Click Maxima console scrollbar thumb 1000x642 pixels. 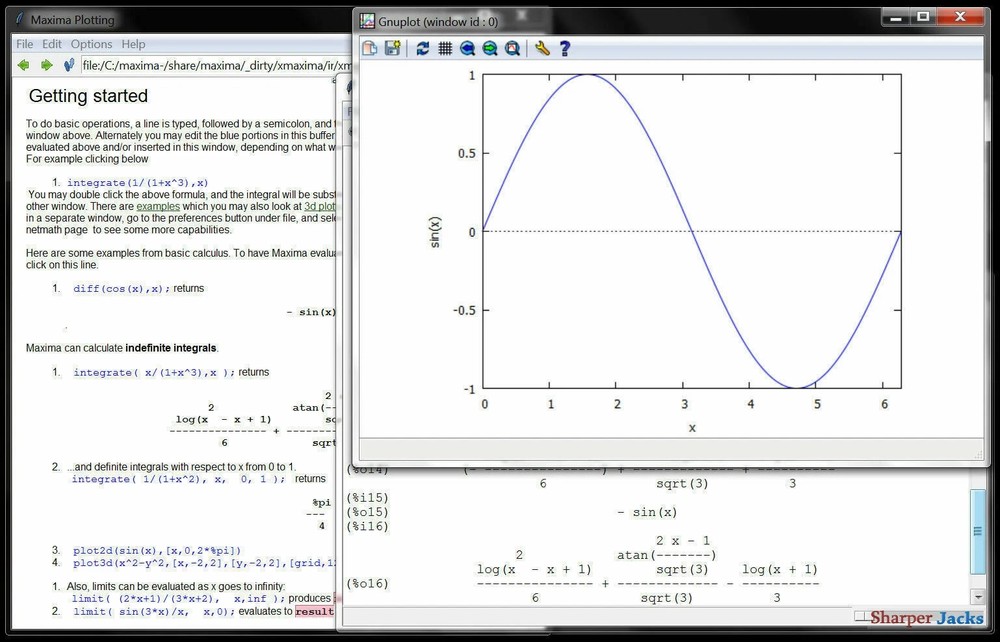(977, 530)
